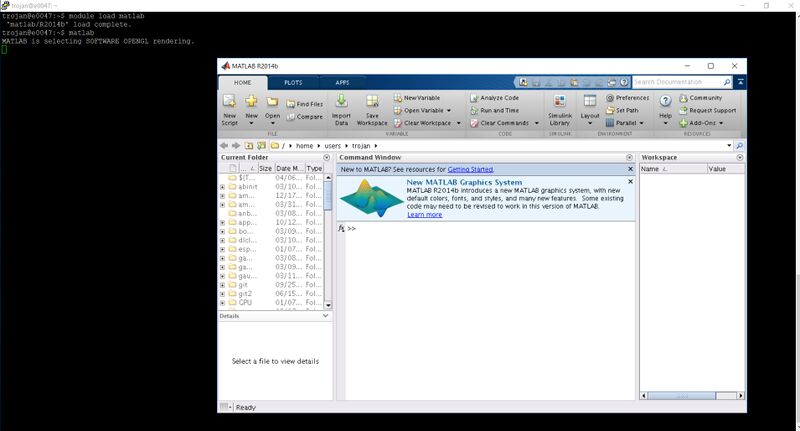The height and width of the screenshot is (431, 800).
Task: Open Clear Workspace dropdown arrow
Action: (x=458, y=123)
